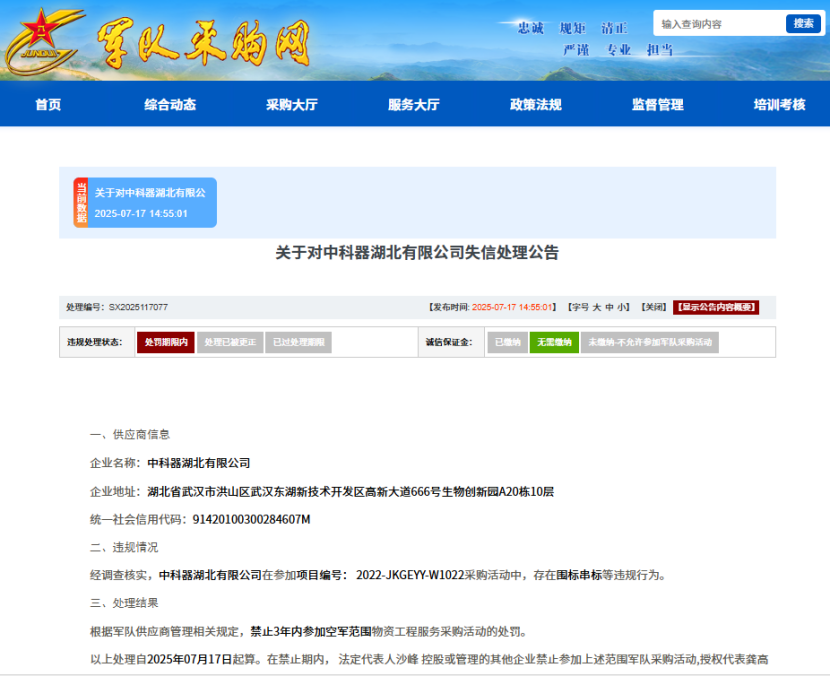
Task: Click 显示公告内容概要 button
Action: (716, 307)
